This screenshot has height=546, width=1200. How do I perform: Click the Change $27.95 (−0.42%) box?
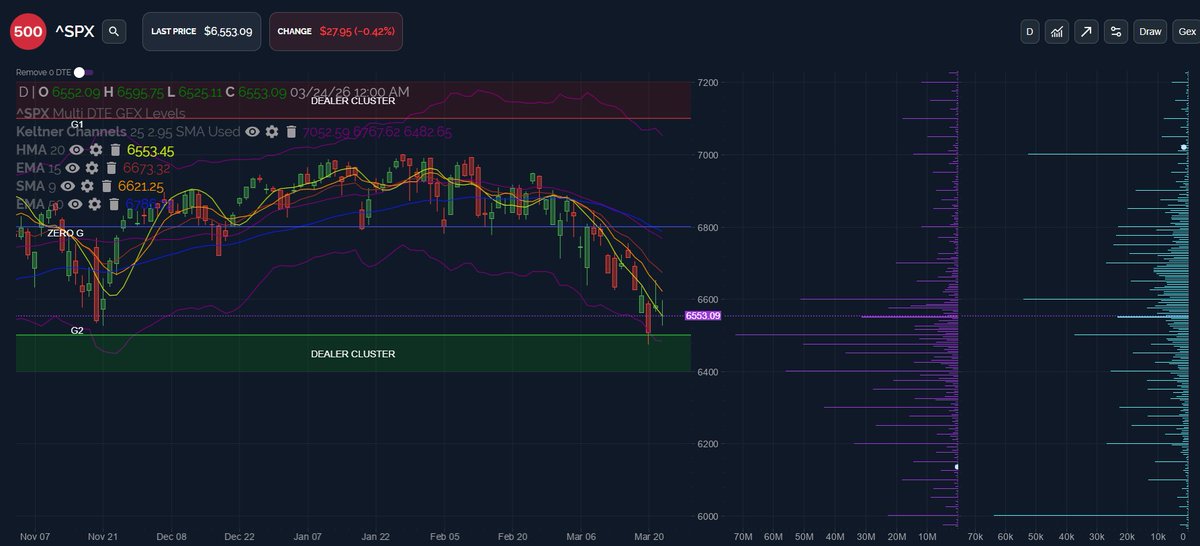336,32
